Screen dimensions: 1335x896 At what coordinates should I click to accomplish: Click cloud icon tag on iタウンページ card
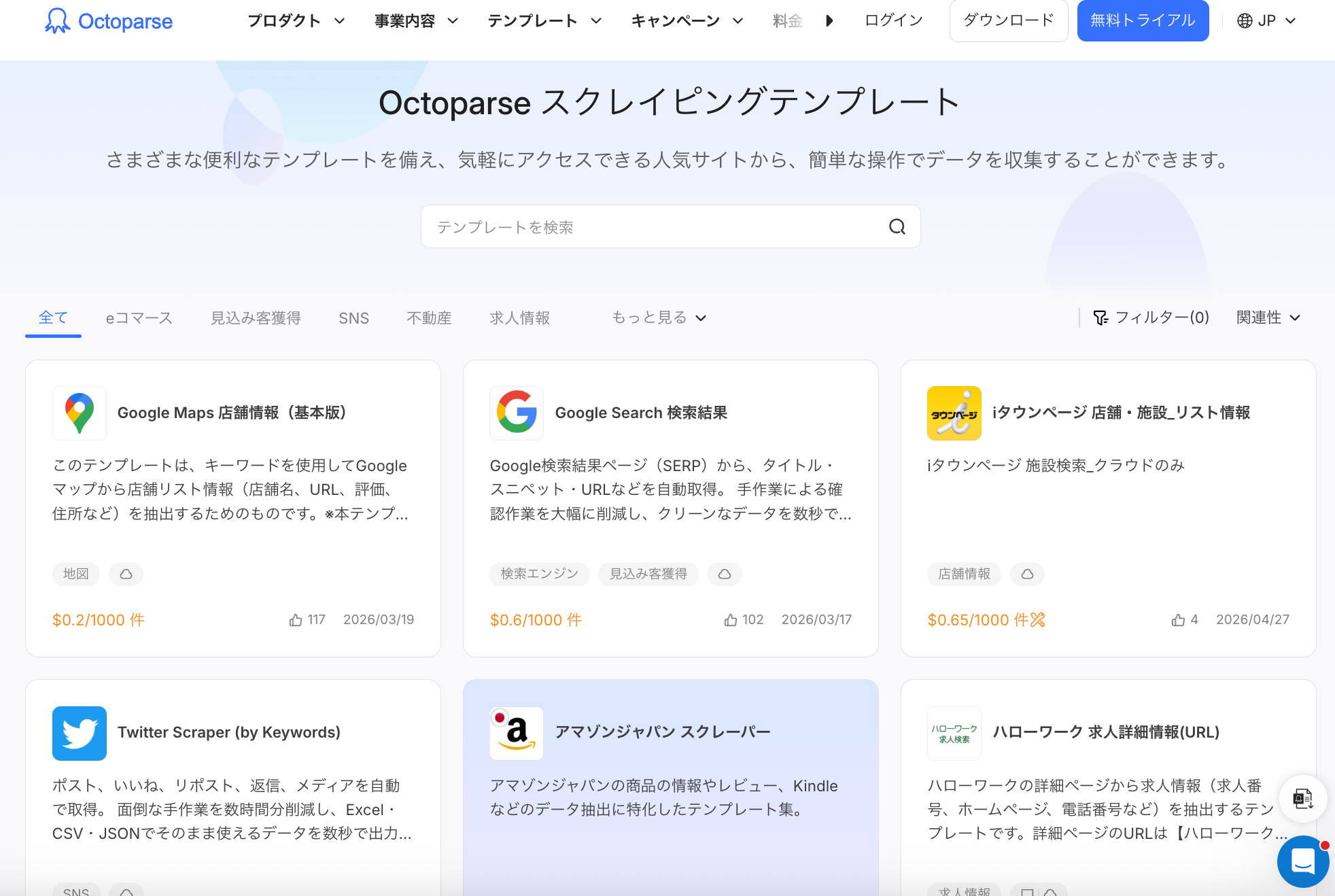pos(1027,574)
